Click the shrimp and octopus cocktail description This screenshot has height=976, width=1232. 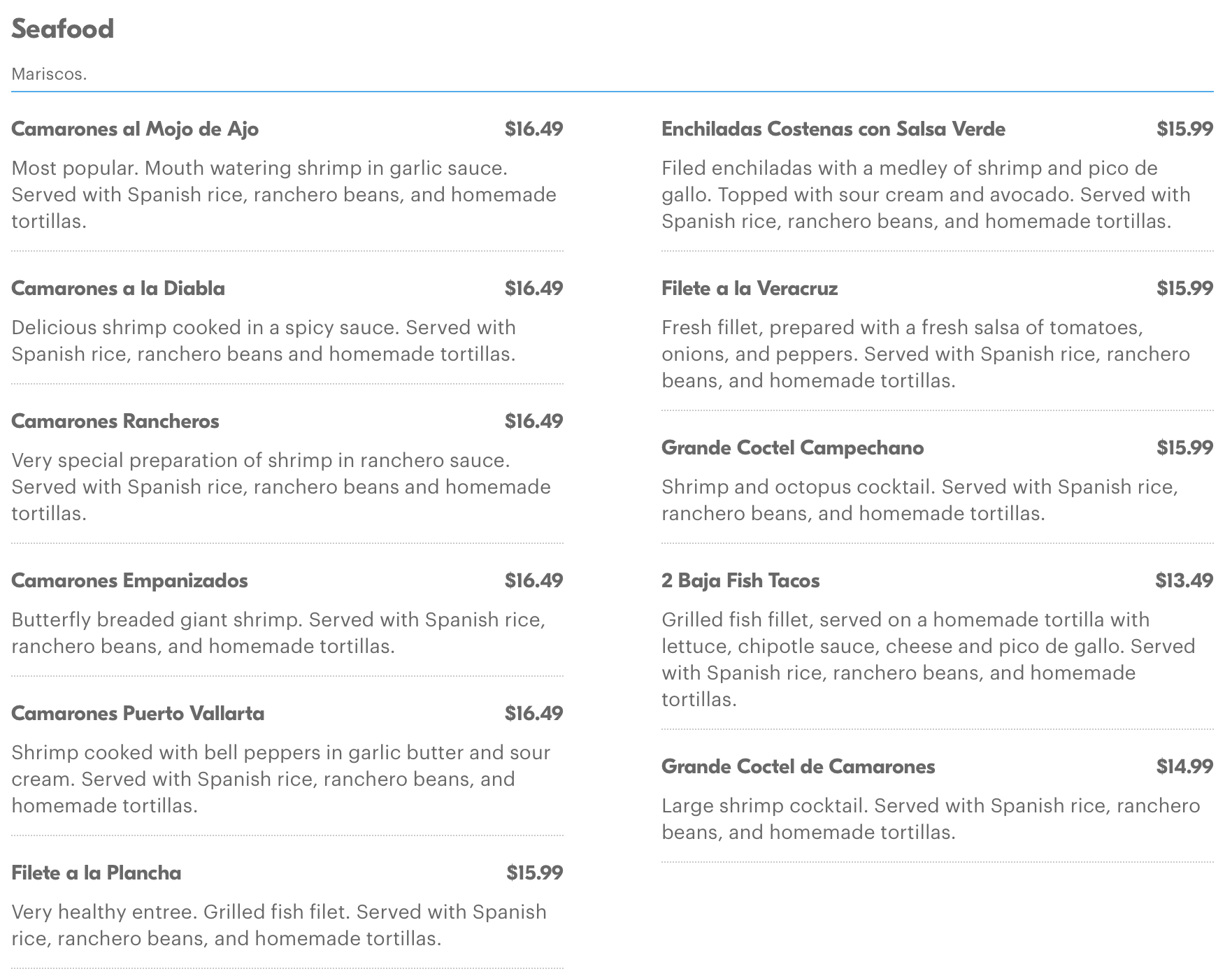[x=919, y=500]
